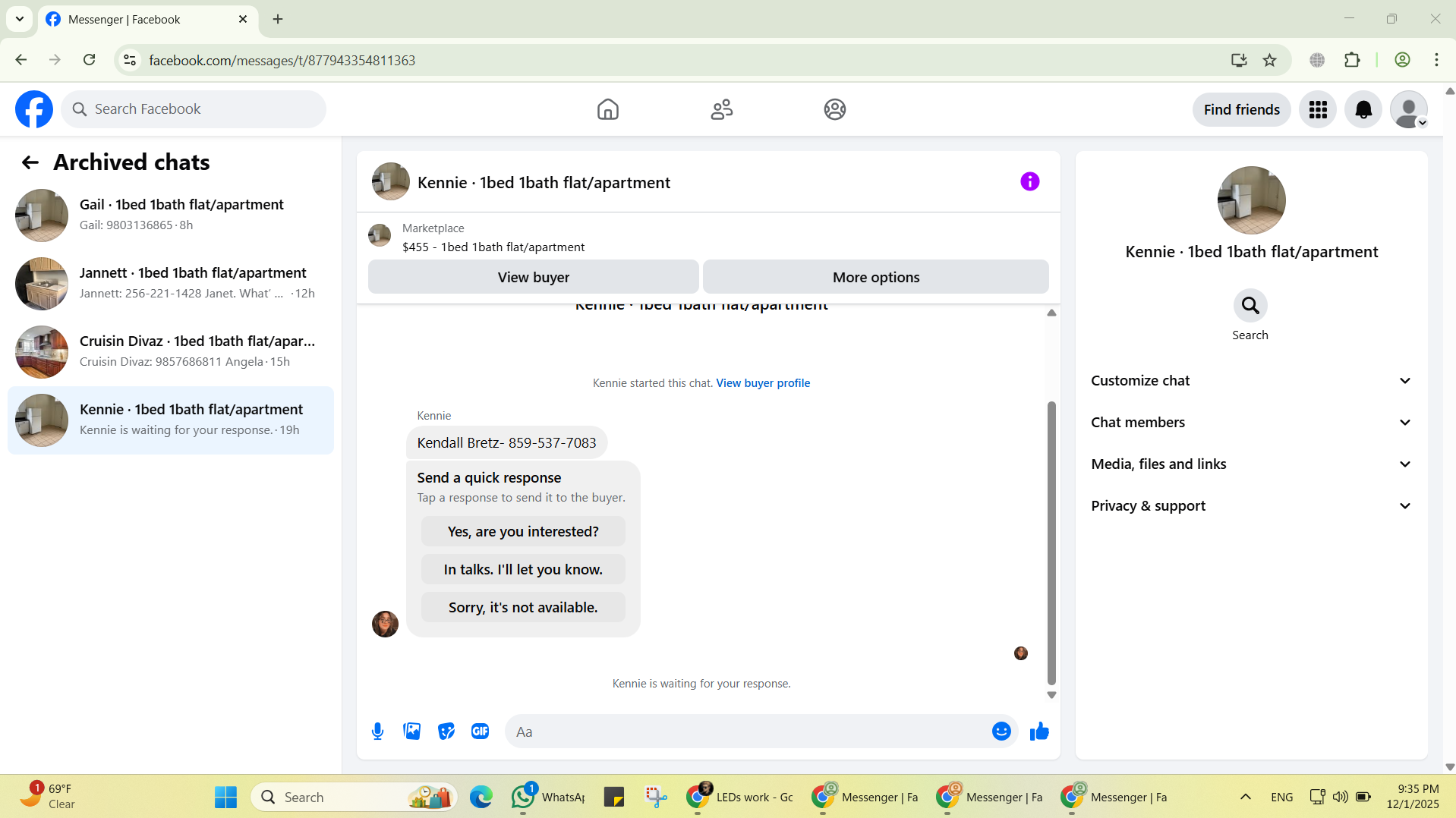This screenshot has width=1456, height=818.
Task: Open the emoji picker in message box
Action: (1001, 731)
